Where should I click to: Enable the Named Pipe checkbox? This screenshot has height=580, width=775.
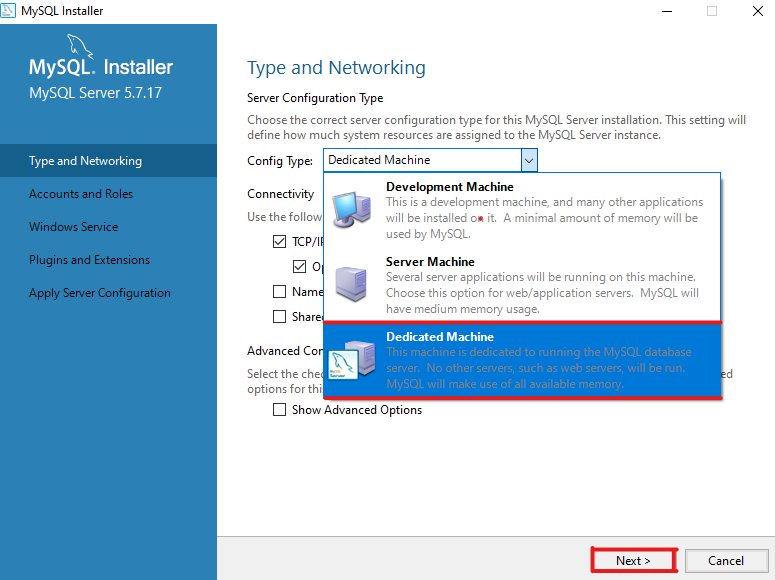click(x=279, y=292)
